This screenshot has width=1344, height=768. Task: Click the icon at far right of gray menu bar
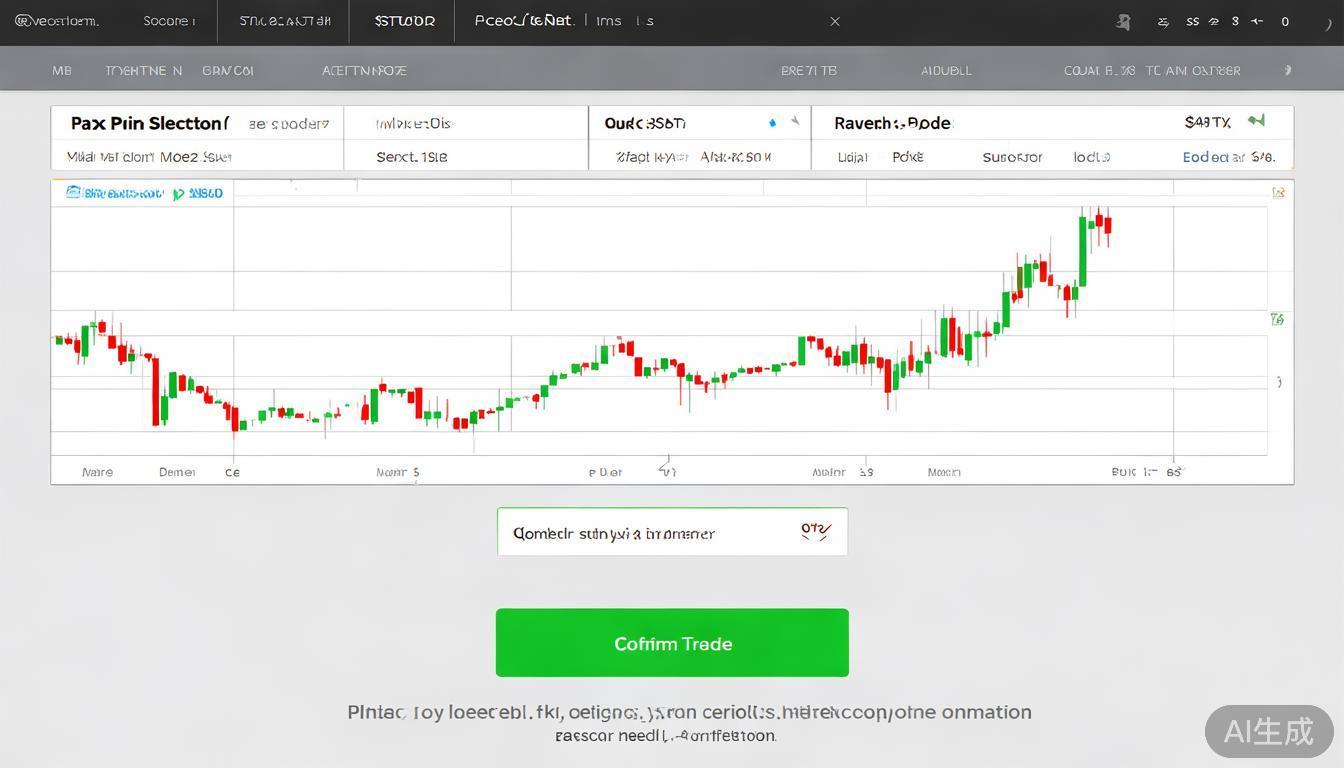coord(1287,70)
